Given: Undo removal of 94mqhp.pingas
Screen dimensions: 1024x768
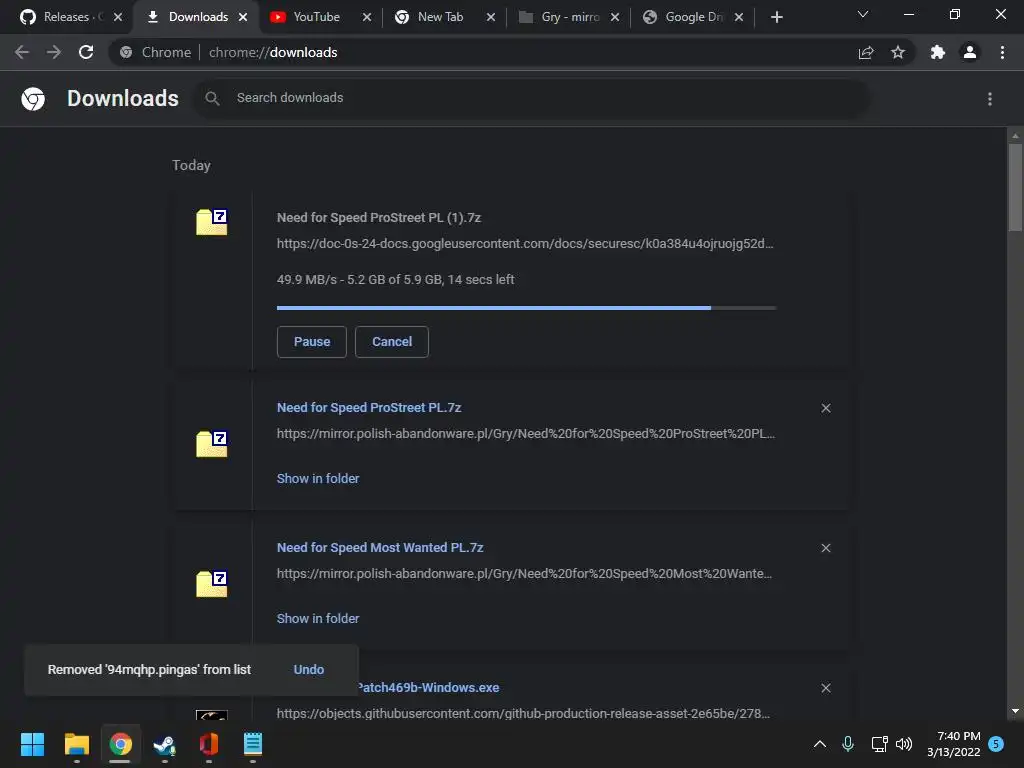Looking at the screenshot, I should [309, 669].
